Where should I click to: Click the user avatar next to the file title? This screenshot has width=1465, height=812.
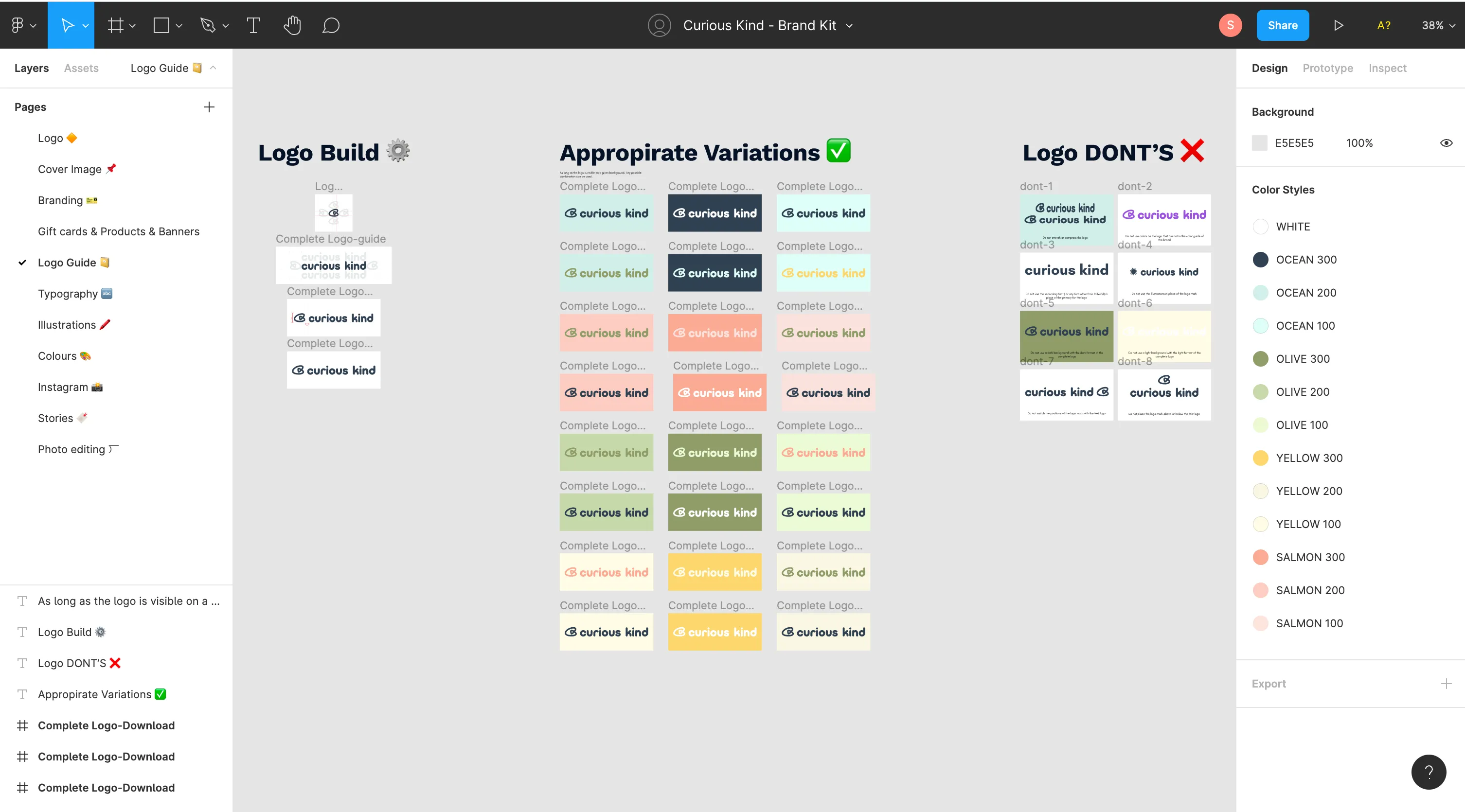point(659,25)
